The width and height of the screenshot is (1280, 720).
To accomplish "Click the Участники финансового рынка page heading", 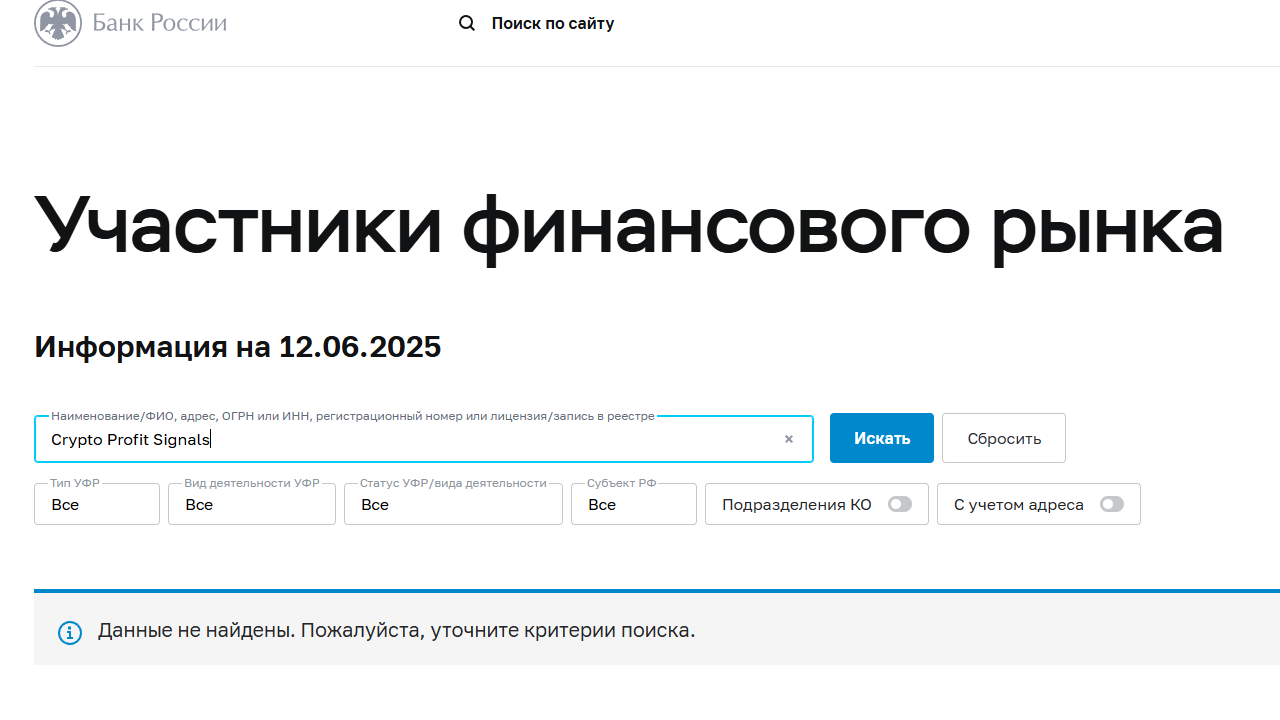I will click(x=628, y=225).
